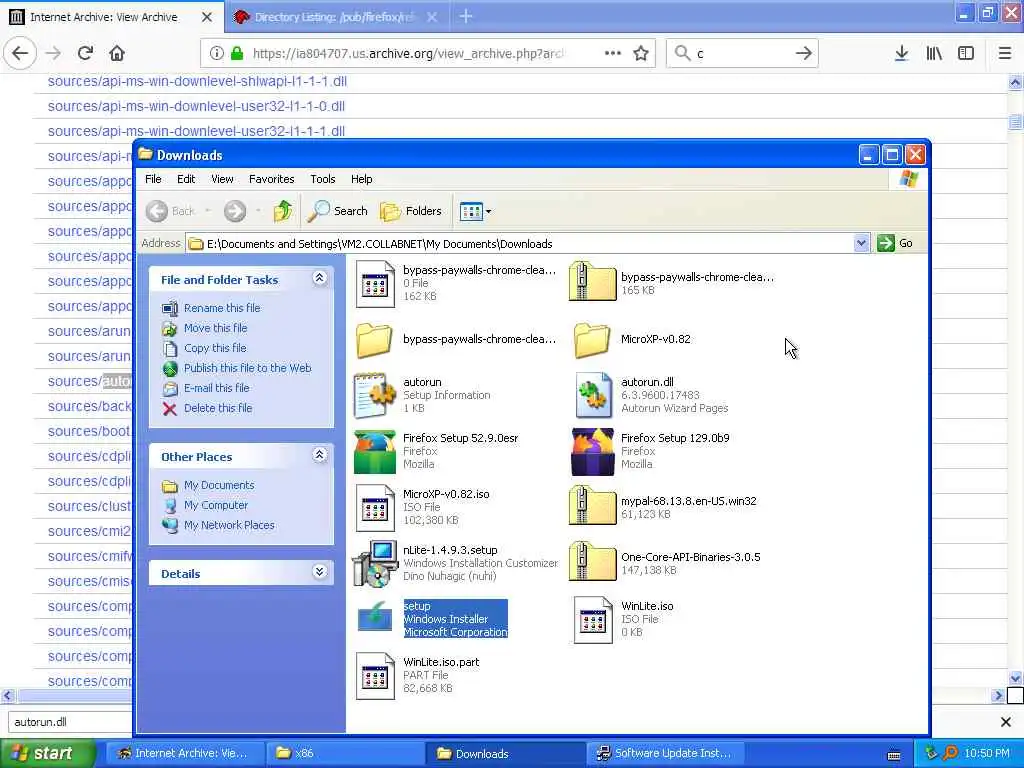Select Firefox Setup 129.0b9 installer icon
Viewport: 1024px width, 768px height.
click(x=593, y=451)
